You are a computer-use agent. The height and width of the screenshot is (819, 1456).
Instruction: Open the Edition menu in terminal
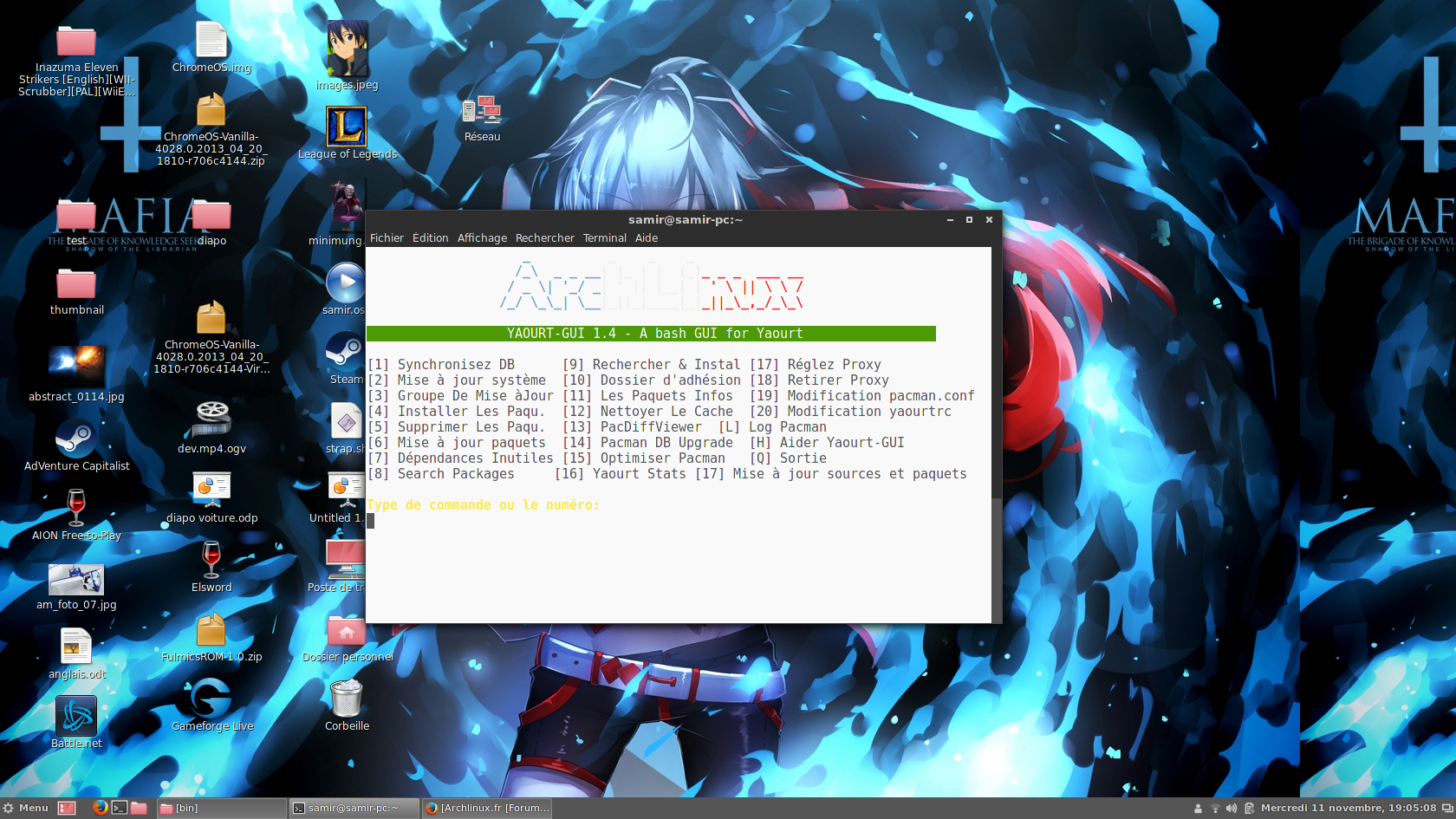(431, 238)
